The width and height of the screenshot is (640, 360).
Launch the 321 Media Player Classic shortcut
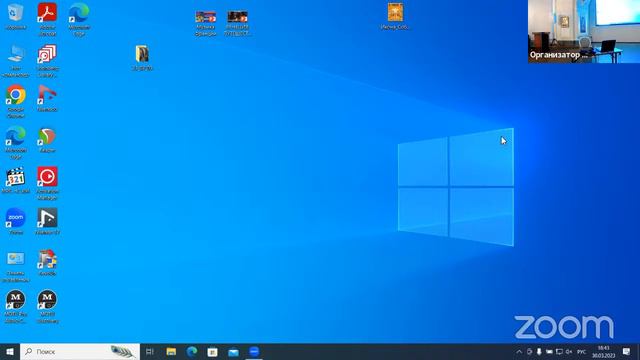click(x=16, y=177)
